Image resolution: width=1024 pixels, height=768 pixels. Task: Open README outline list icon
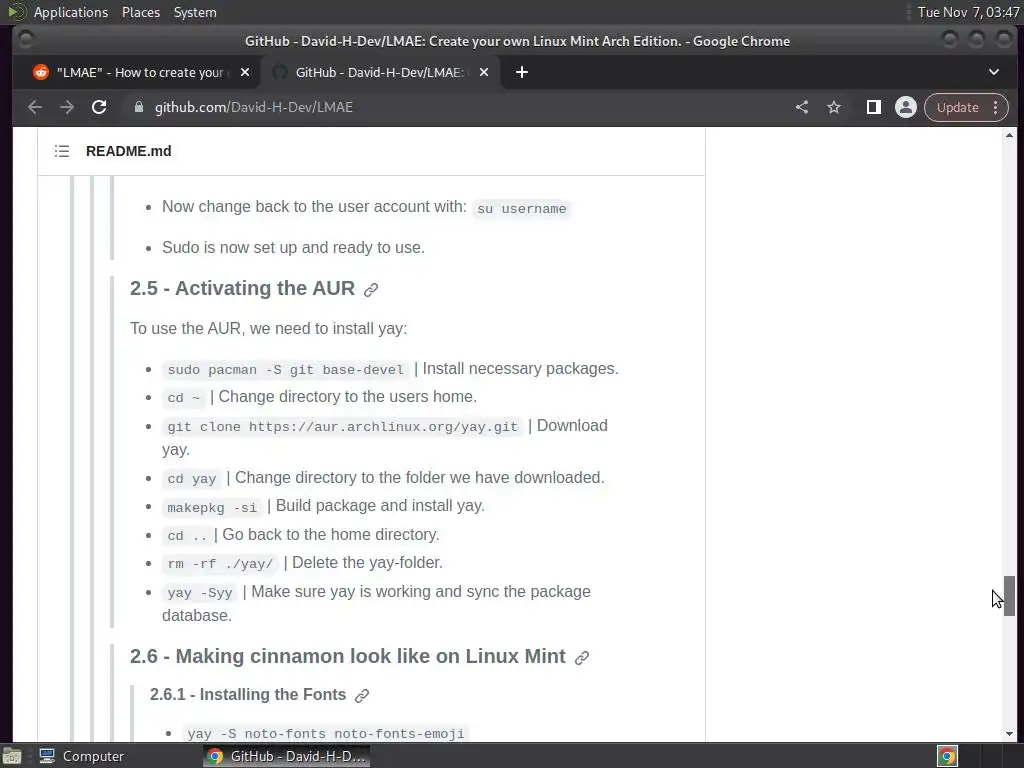(62, 151)
